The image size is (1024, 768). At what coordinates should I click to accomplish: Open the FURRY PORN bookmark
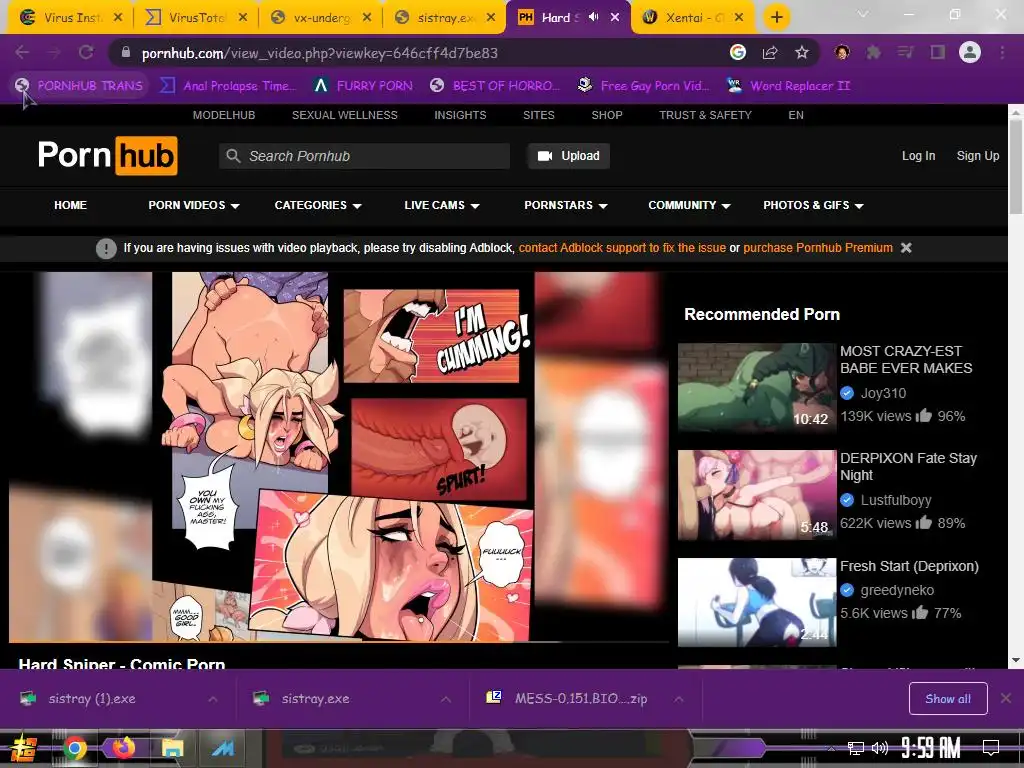pos(363,86)
